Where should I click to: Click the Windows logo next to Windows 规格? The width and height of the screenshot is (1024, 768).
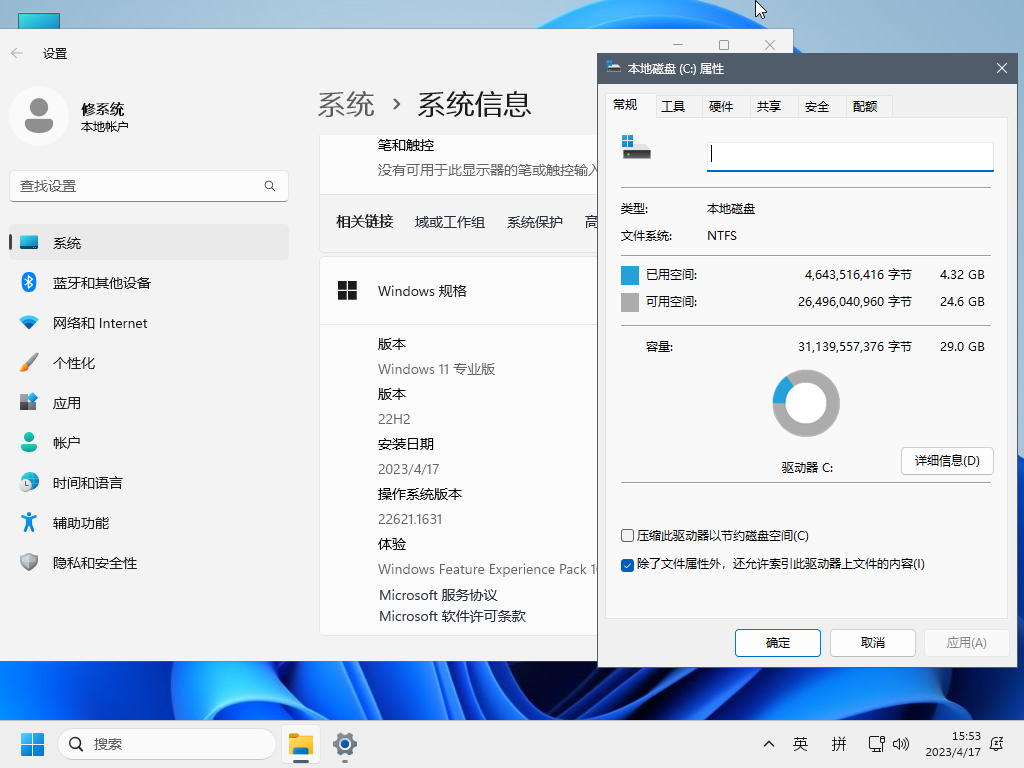347,291
